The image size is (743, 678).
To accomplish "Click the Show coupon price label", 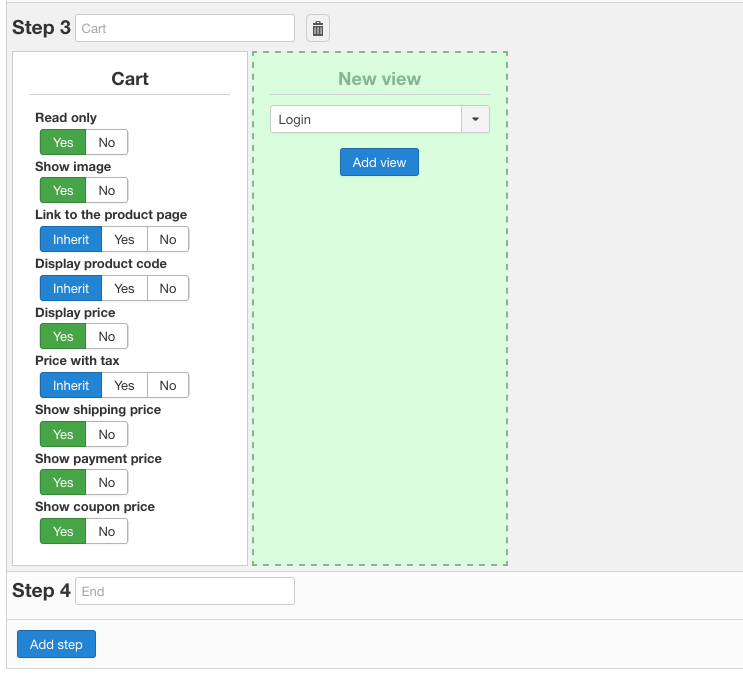I will coord(95,507).
